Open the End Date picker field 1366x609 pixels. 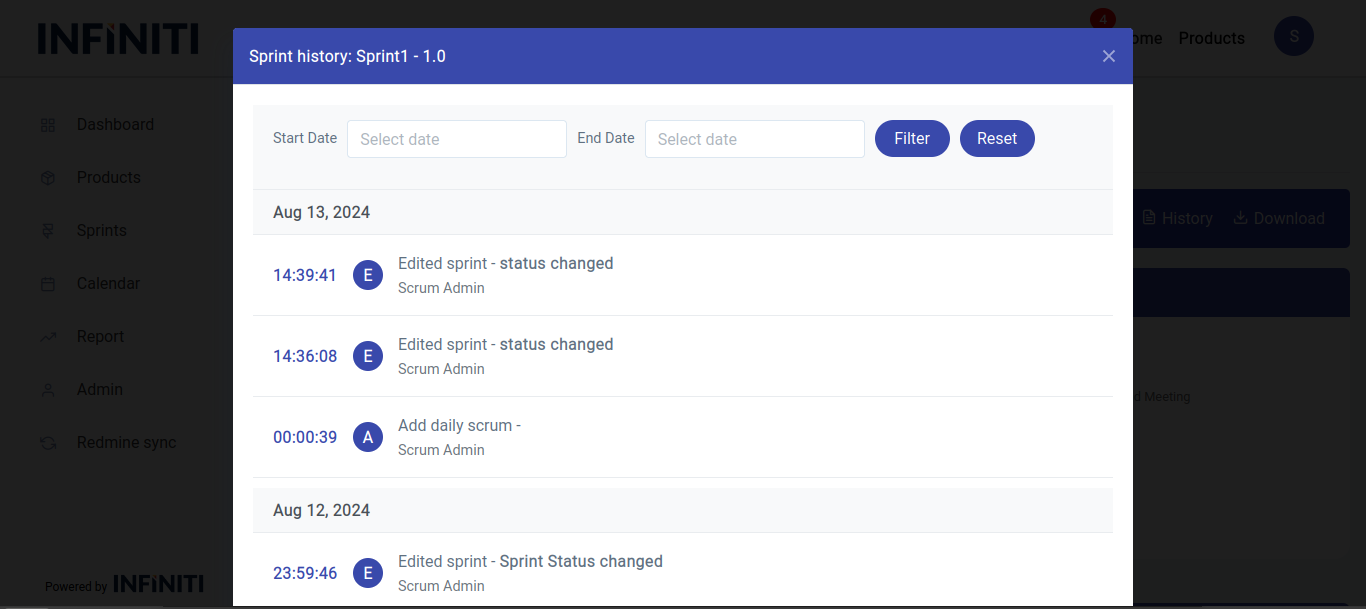[754, 139]
